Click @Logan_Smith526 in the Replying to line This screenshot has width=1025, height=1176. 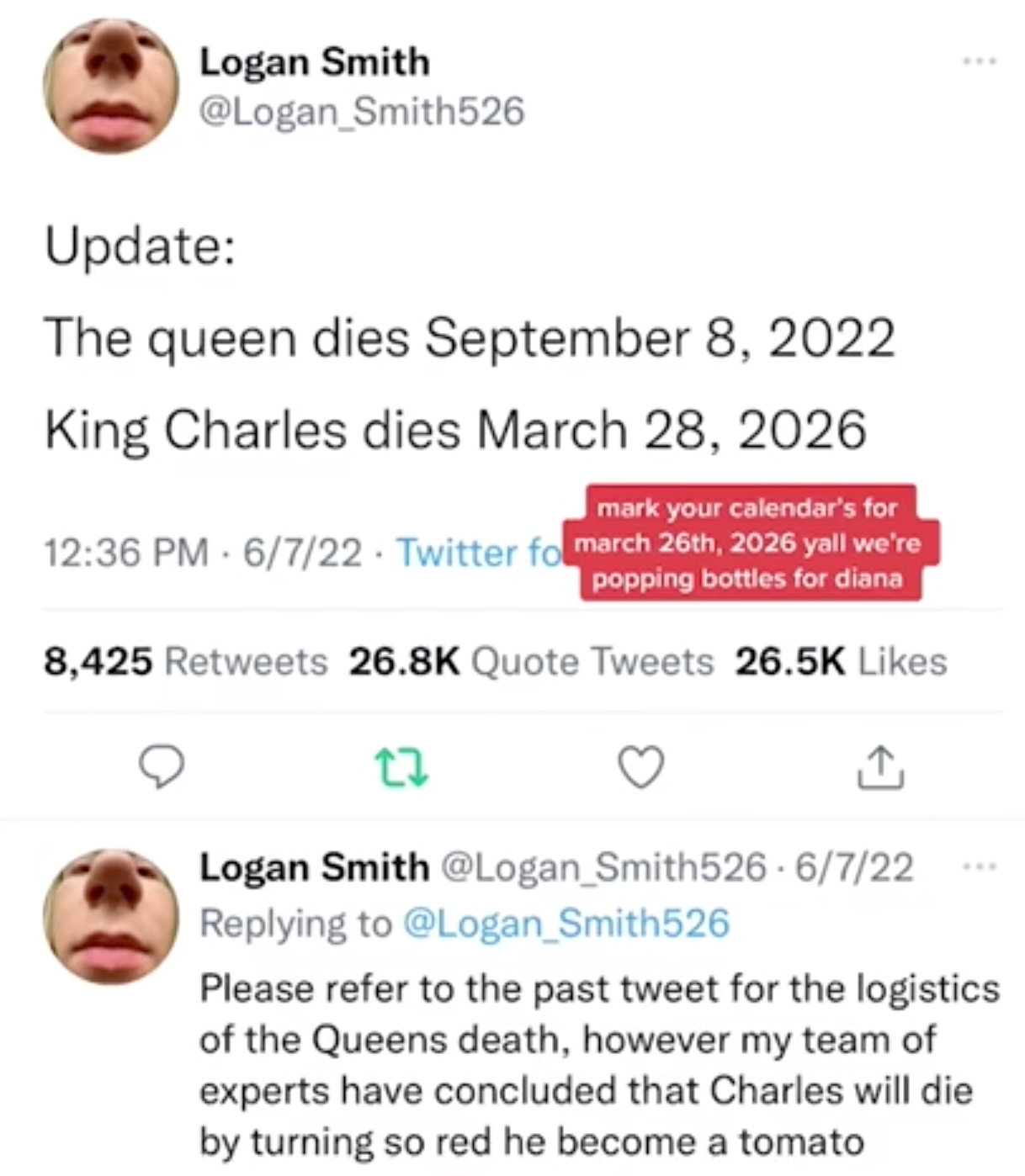click(566, 924)
